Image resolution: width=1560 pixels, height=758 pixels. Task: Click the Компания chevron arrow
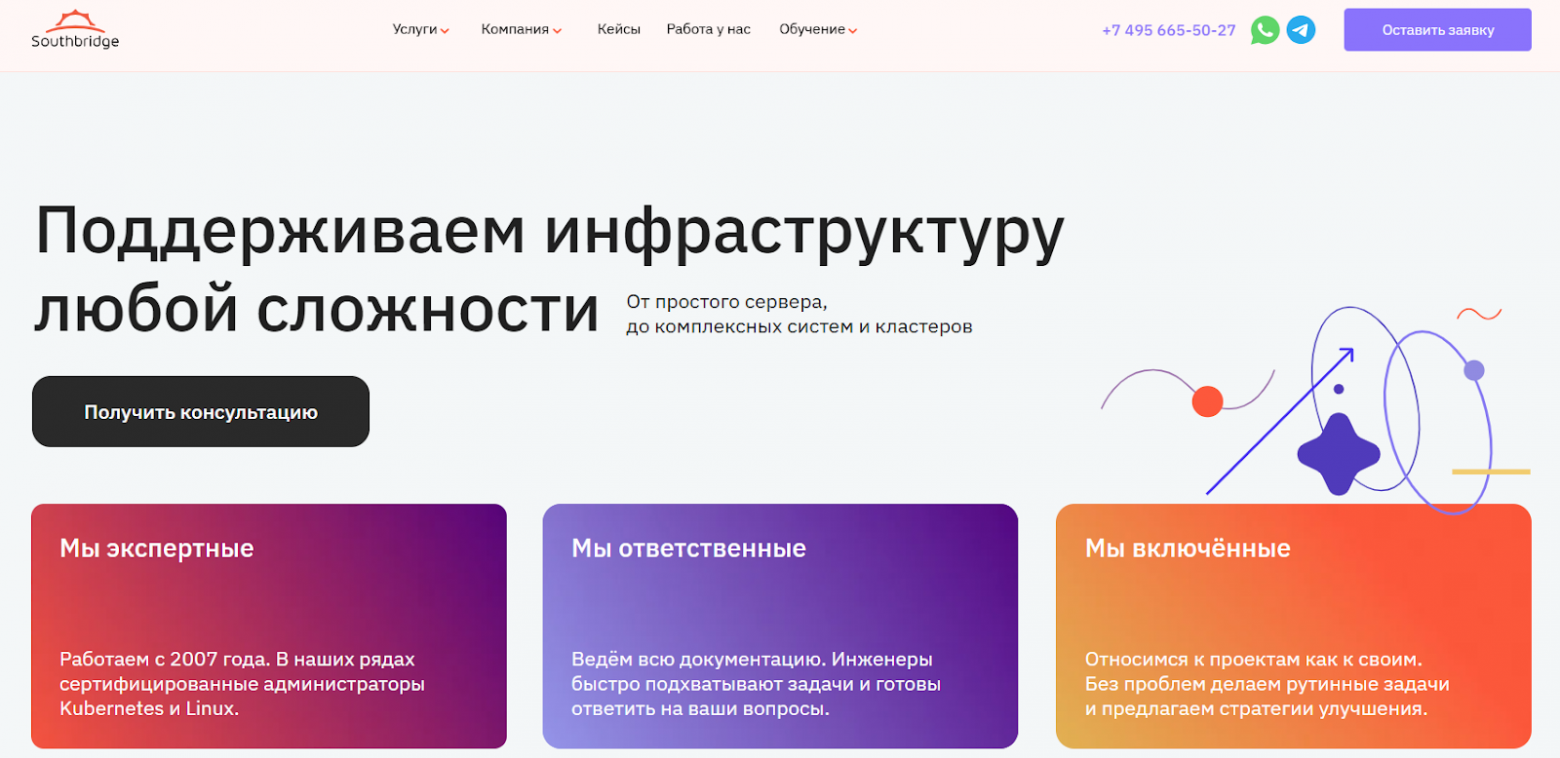coord(558,31)
